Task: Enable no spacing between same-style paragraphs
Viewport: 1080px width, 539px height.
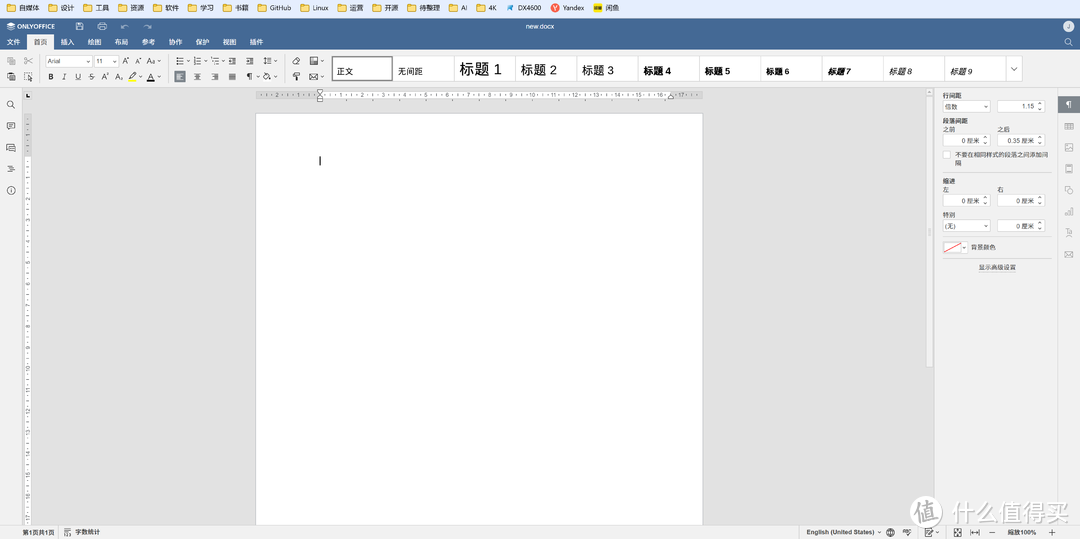Action: [x=947, y=155]
